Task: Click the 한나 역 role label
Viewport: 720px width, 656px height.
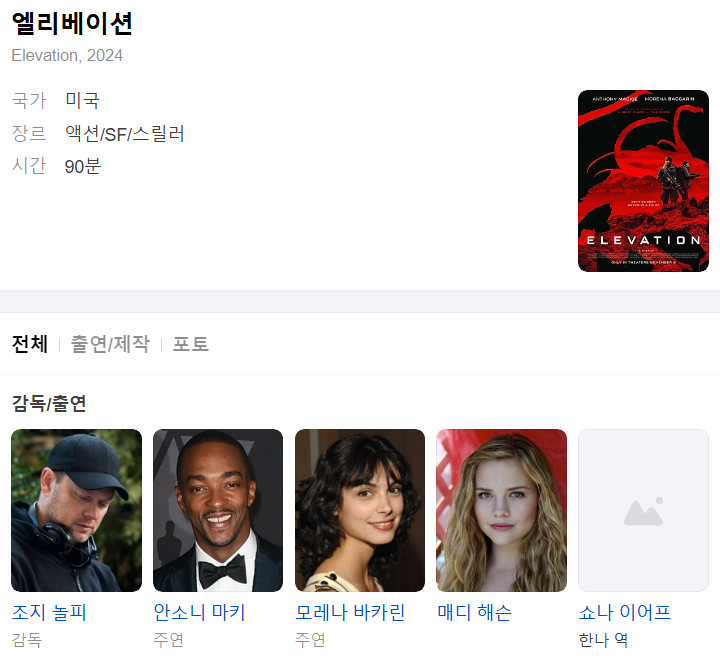Action: click(x=603, y=639)
